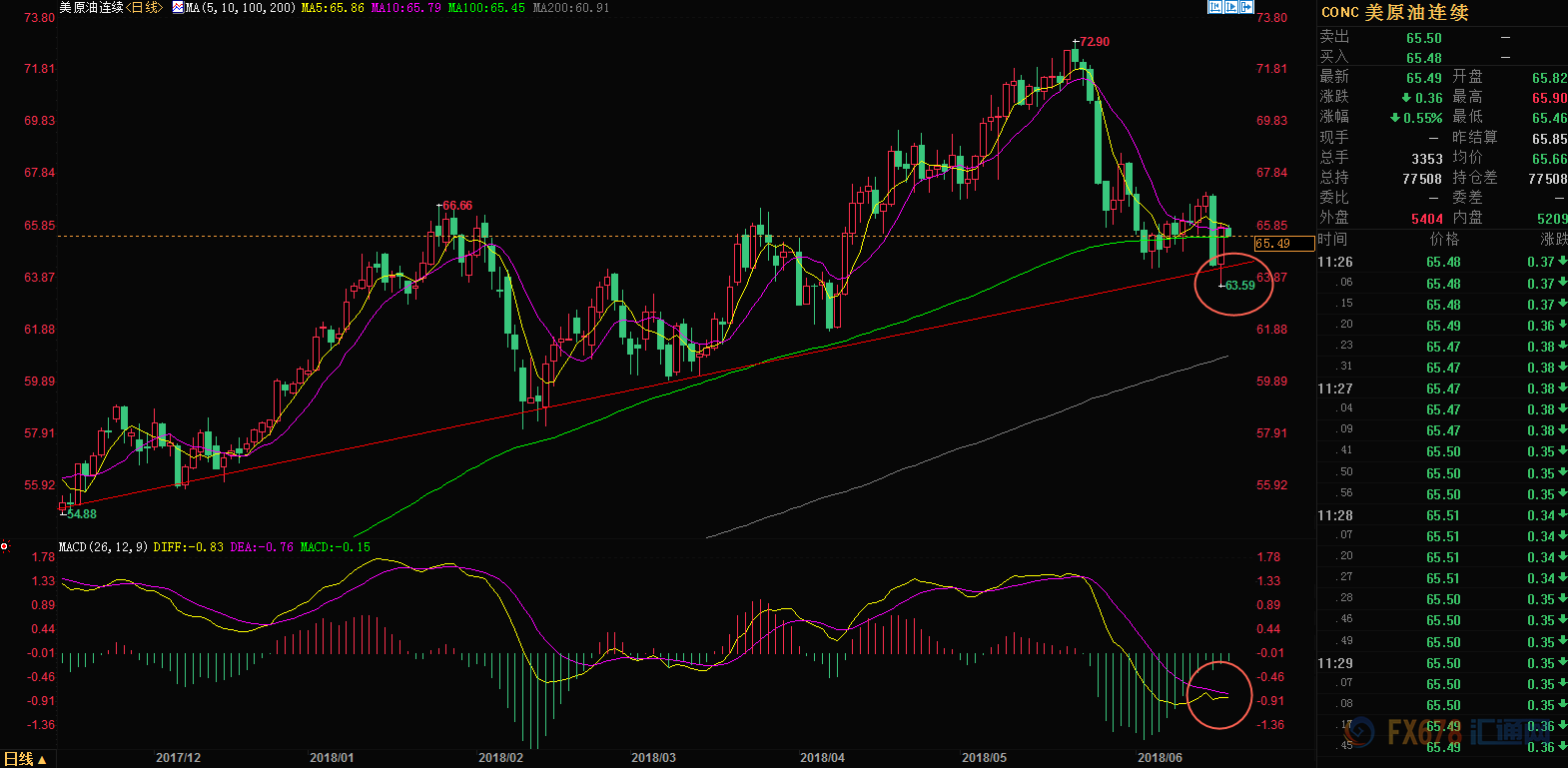
Task: Select the 11:28 tick row
Action: (1442, 515)
